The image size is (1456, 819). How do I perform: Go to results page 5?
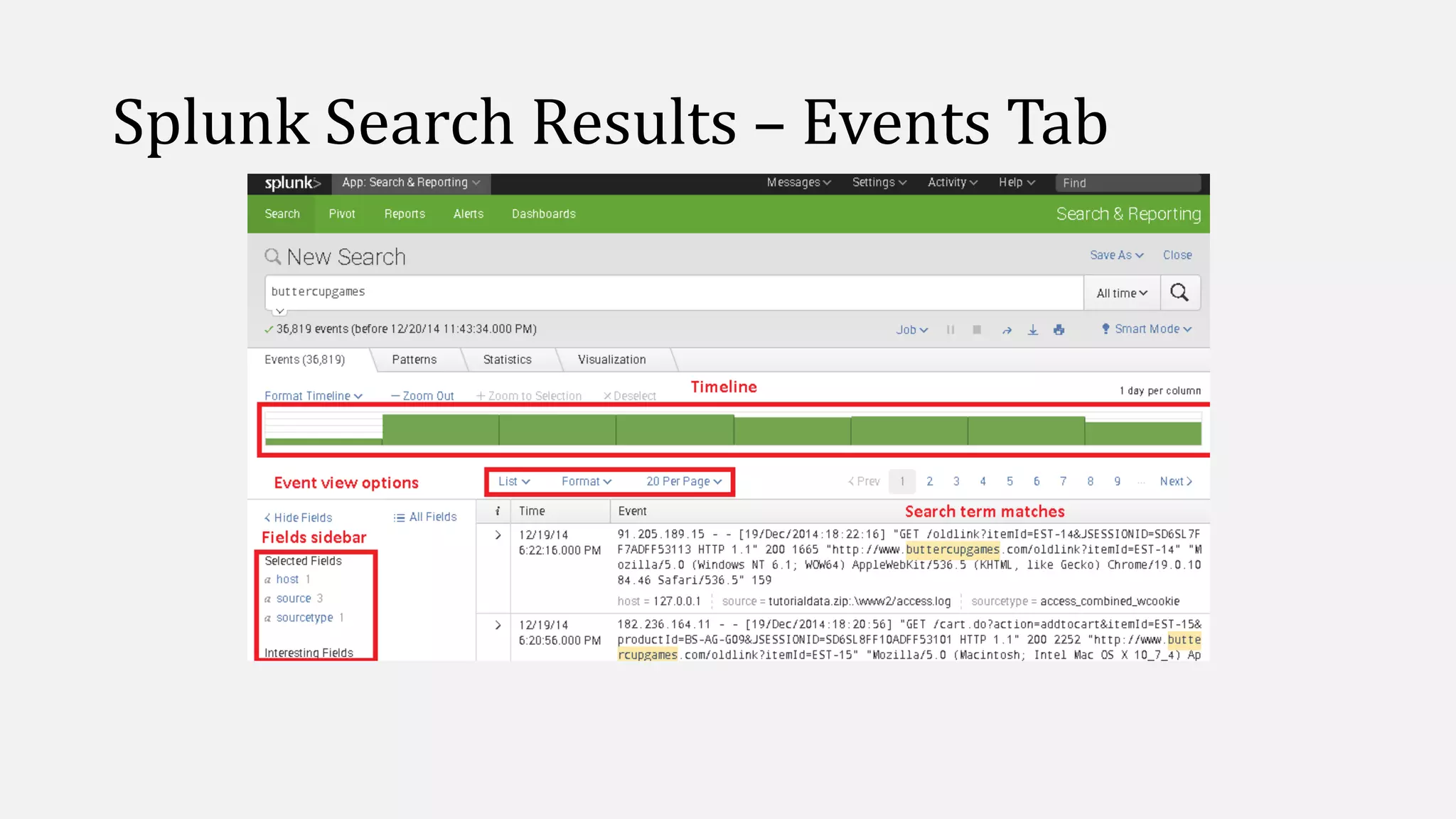[1010, 481]
